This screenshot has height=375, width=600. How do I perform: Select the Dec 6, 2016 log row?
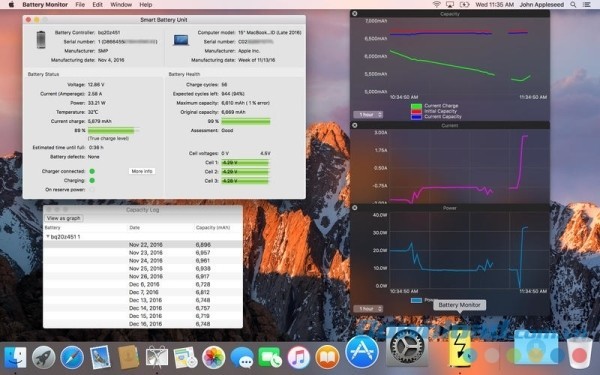click(x=143, y=284)
